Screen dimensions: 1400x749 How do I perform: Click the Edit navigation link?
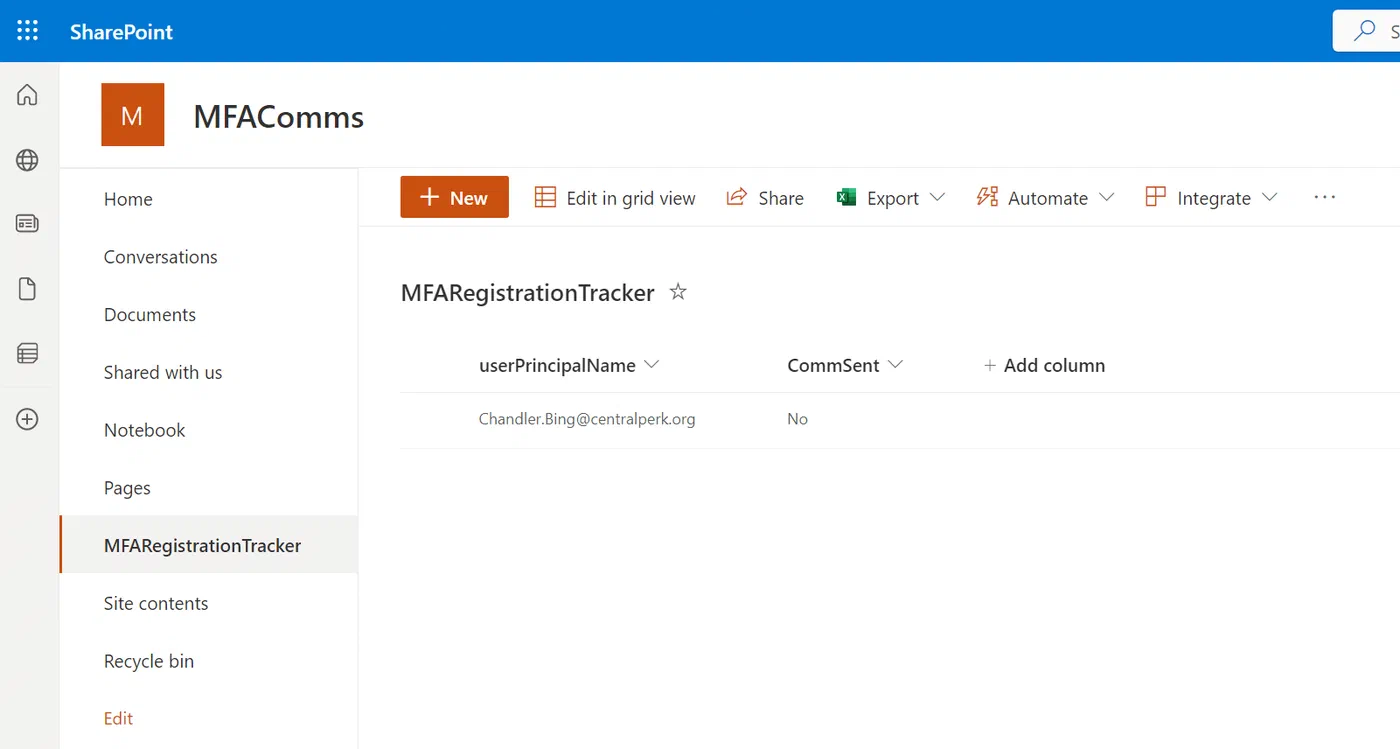click(x=118, y=718)
